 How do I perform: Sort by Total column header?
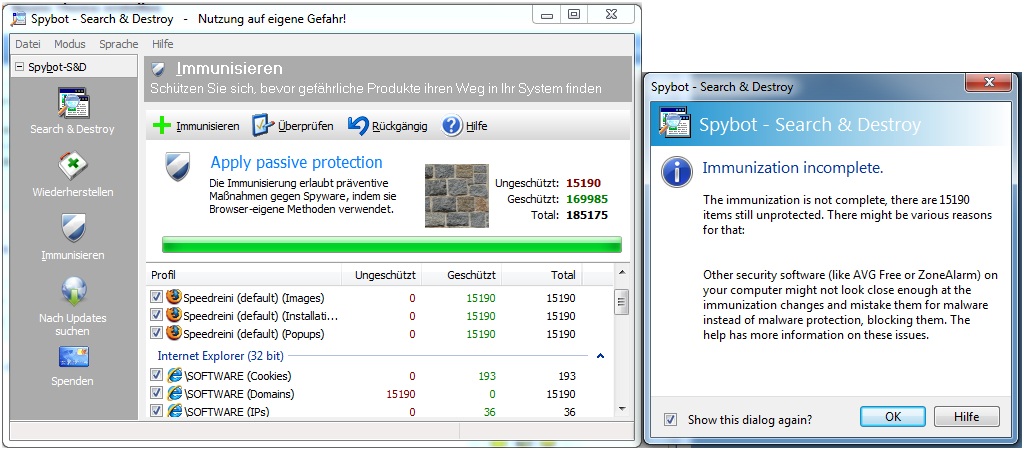(x=542, y=275)
